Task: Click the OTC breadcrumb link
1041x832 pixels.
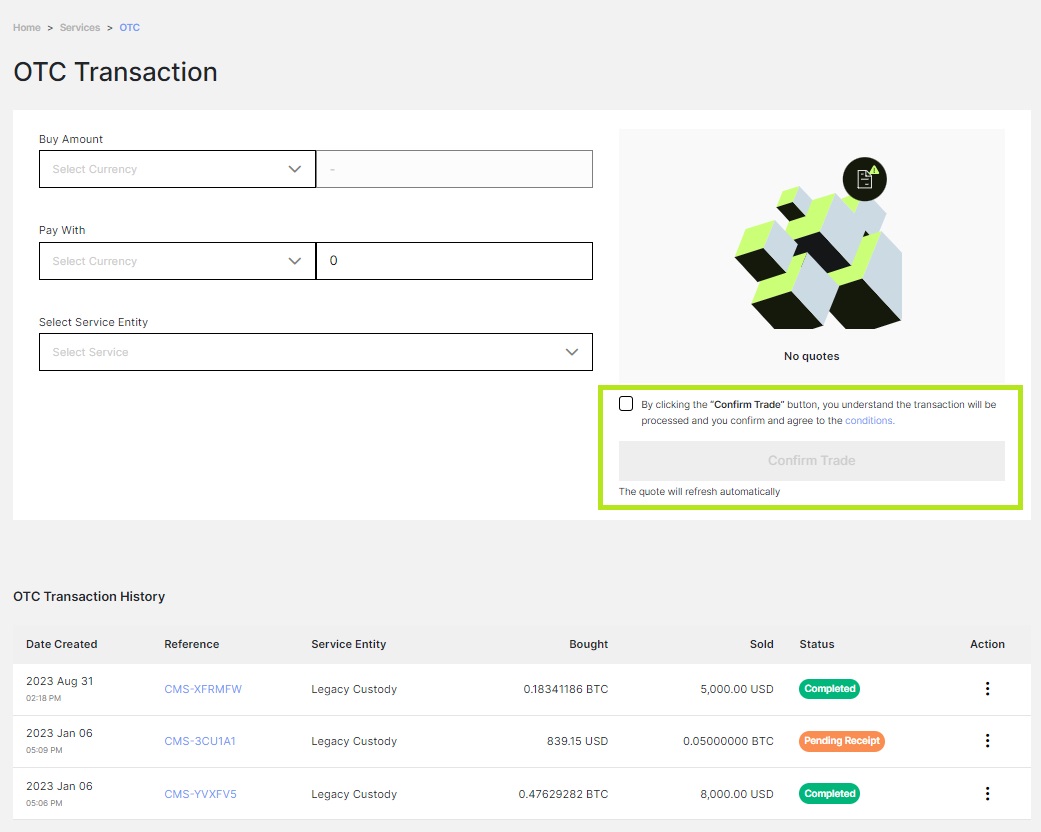Action: [x=129, y=27]
